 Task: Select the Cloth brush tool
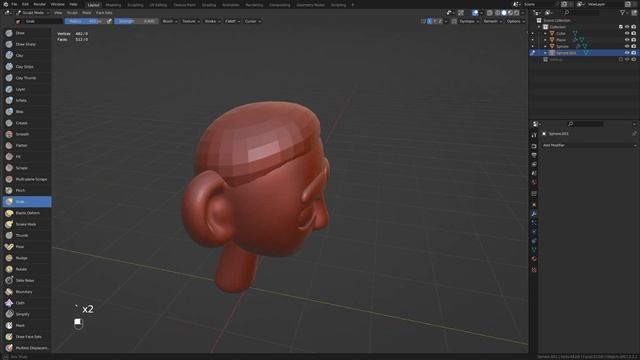point(27,303)
